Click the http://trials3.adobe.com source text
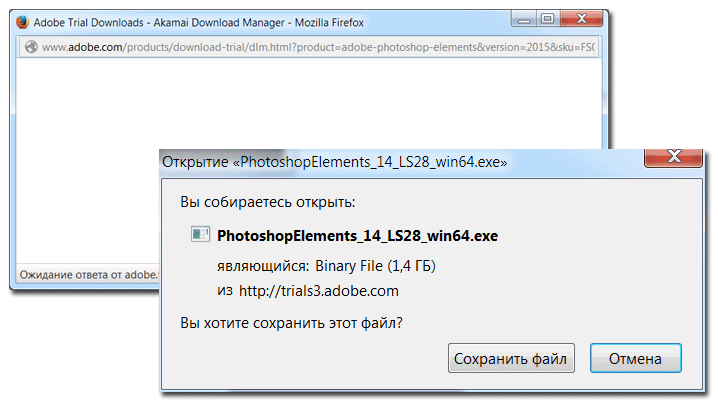 pyautogui.click(x=319, y=291)
